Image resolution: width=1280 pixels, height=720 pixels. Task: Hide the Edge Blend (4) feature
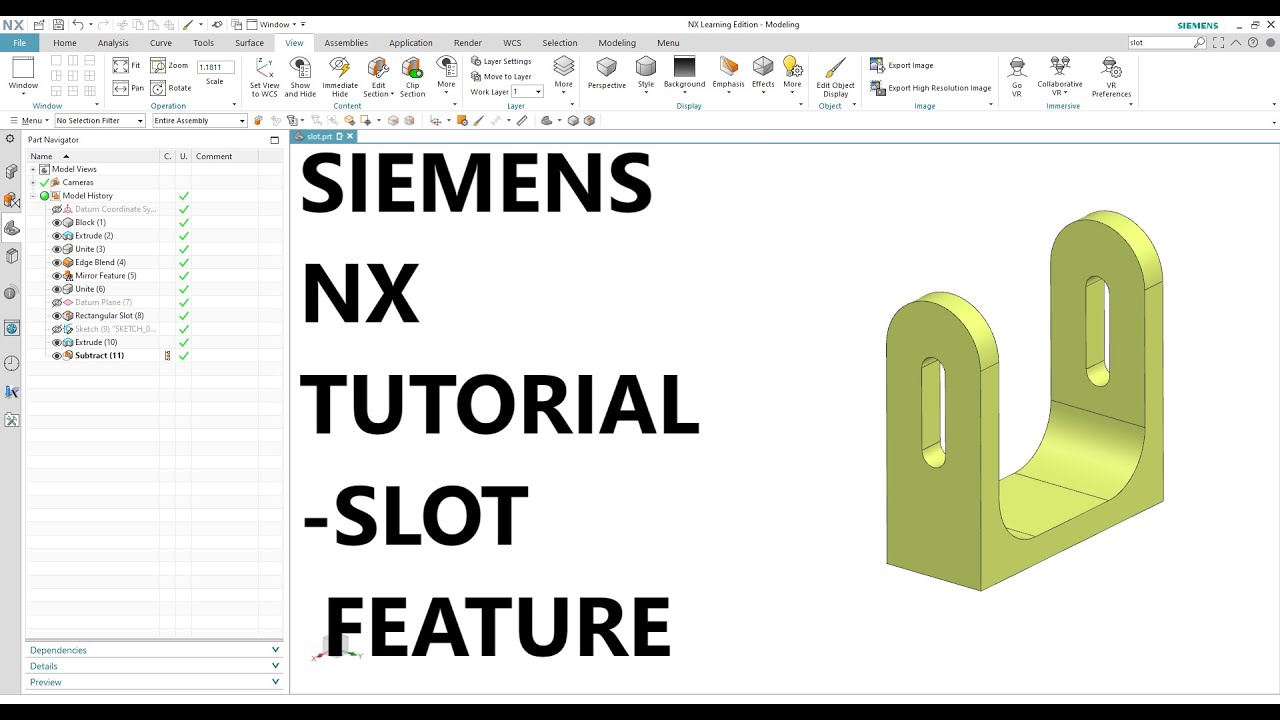pyautogui.click(x=56, y=262)
